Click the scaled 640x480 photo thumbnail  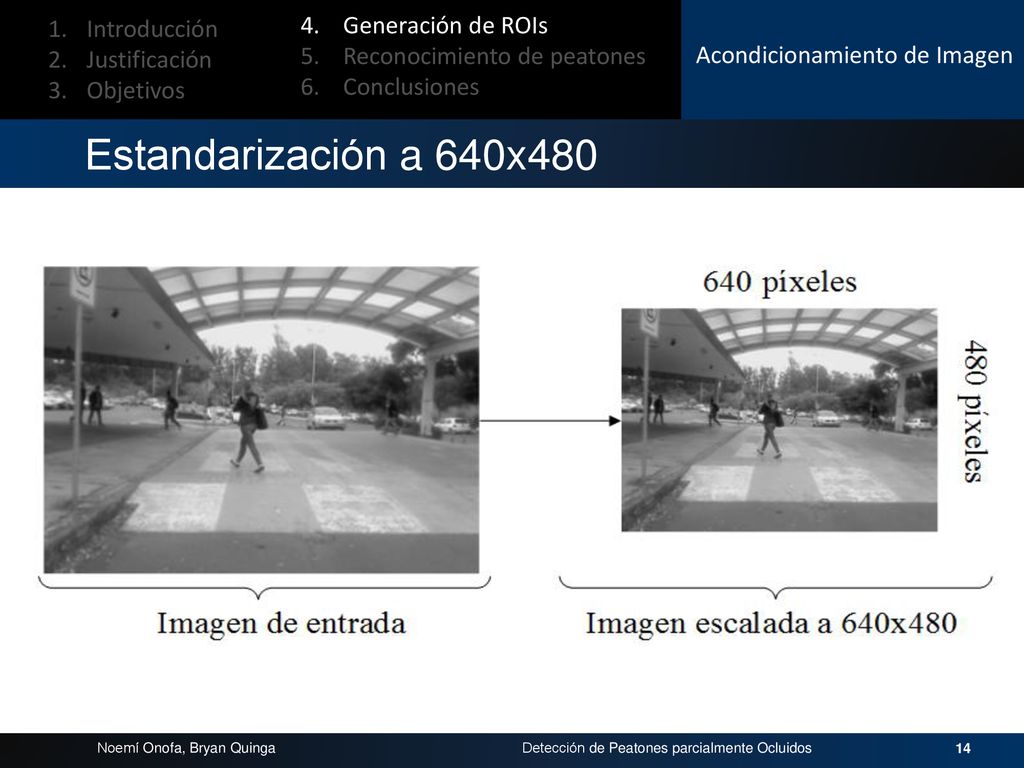click(779, 420)
